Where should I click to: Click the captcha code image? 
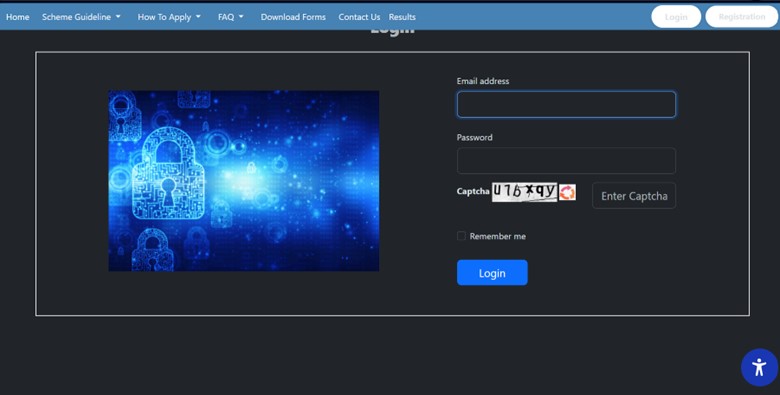click(524, 192)
